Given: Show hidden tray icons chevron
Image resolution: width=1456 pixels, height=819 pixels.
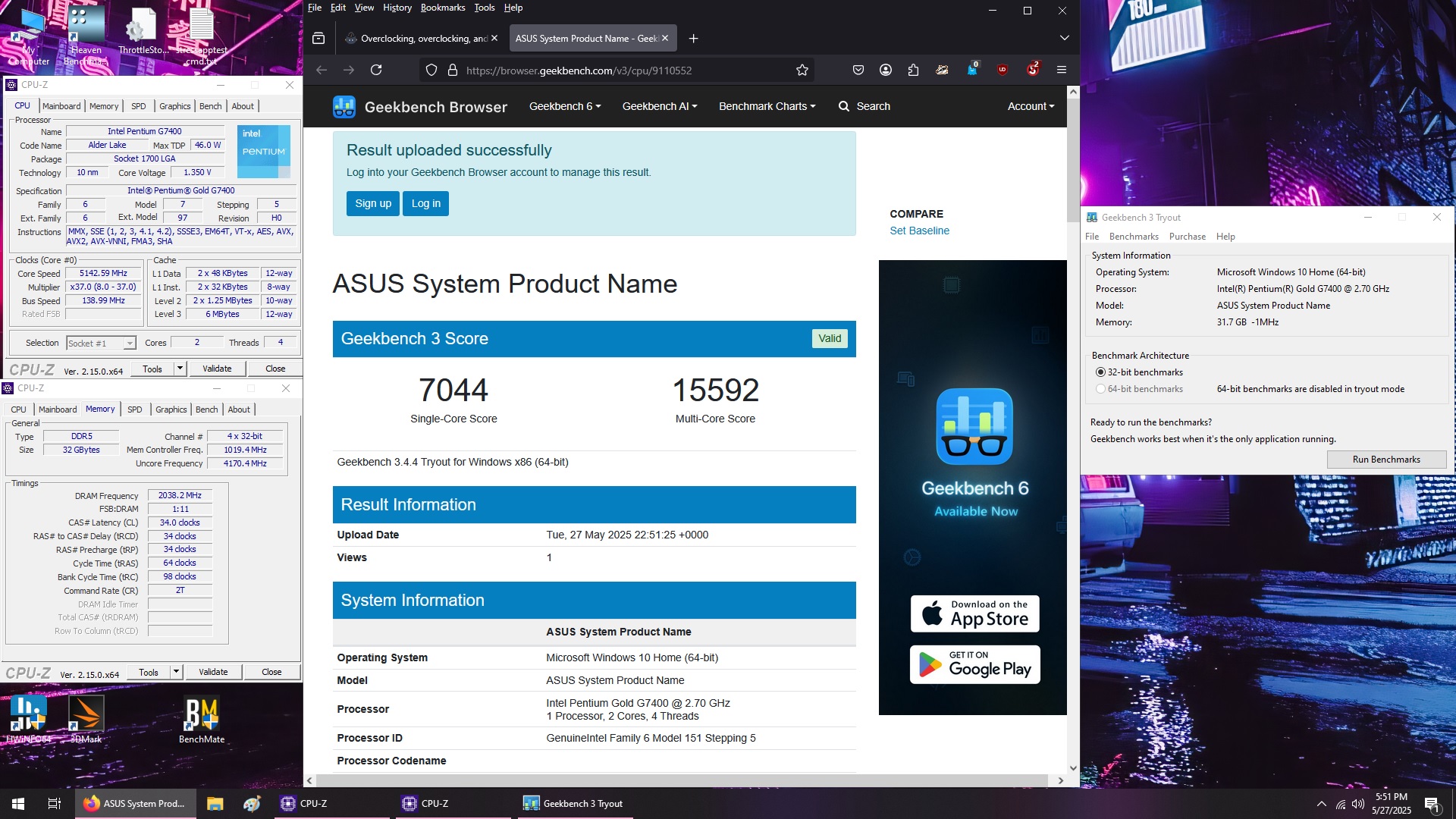Looking at the screenshot, I should tap(1322, 804).
